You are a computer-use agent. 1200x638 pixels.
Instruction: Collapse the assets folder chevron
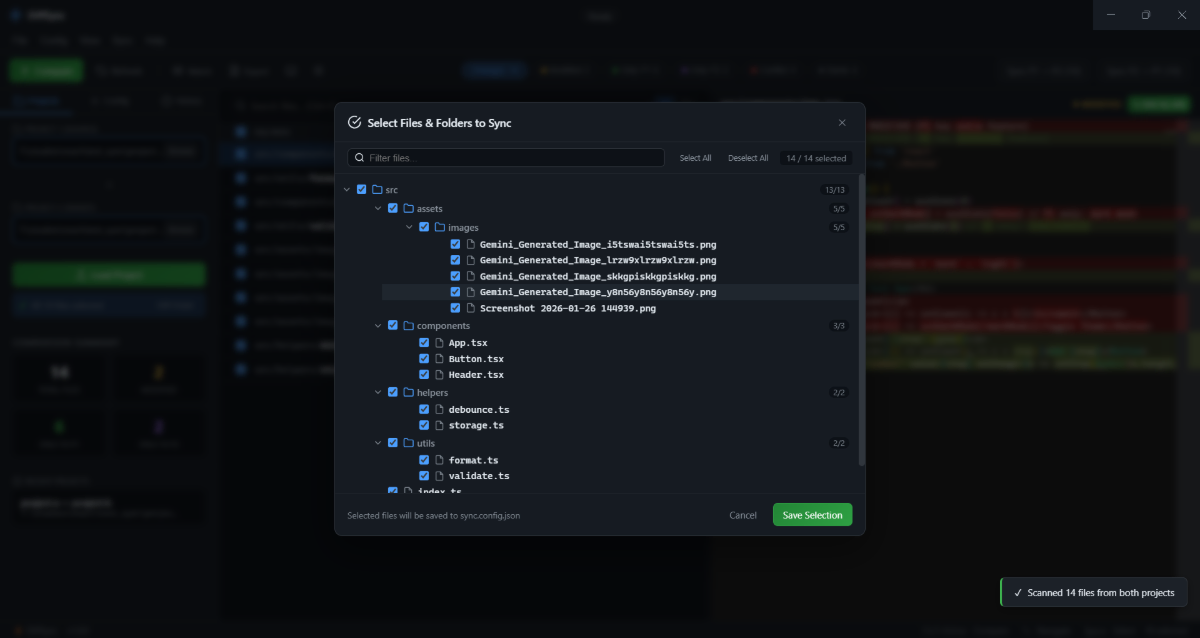pyautogui.click(x=378, y=208)
